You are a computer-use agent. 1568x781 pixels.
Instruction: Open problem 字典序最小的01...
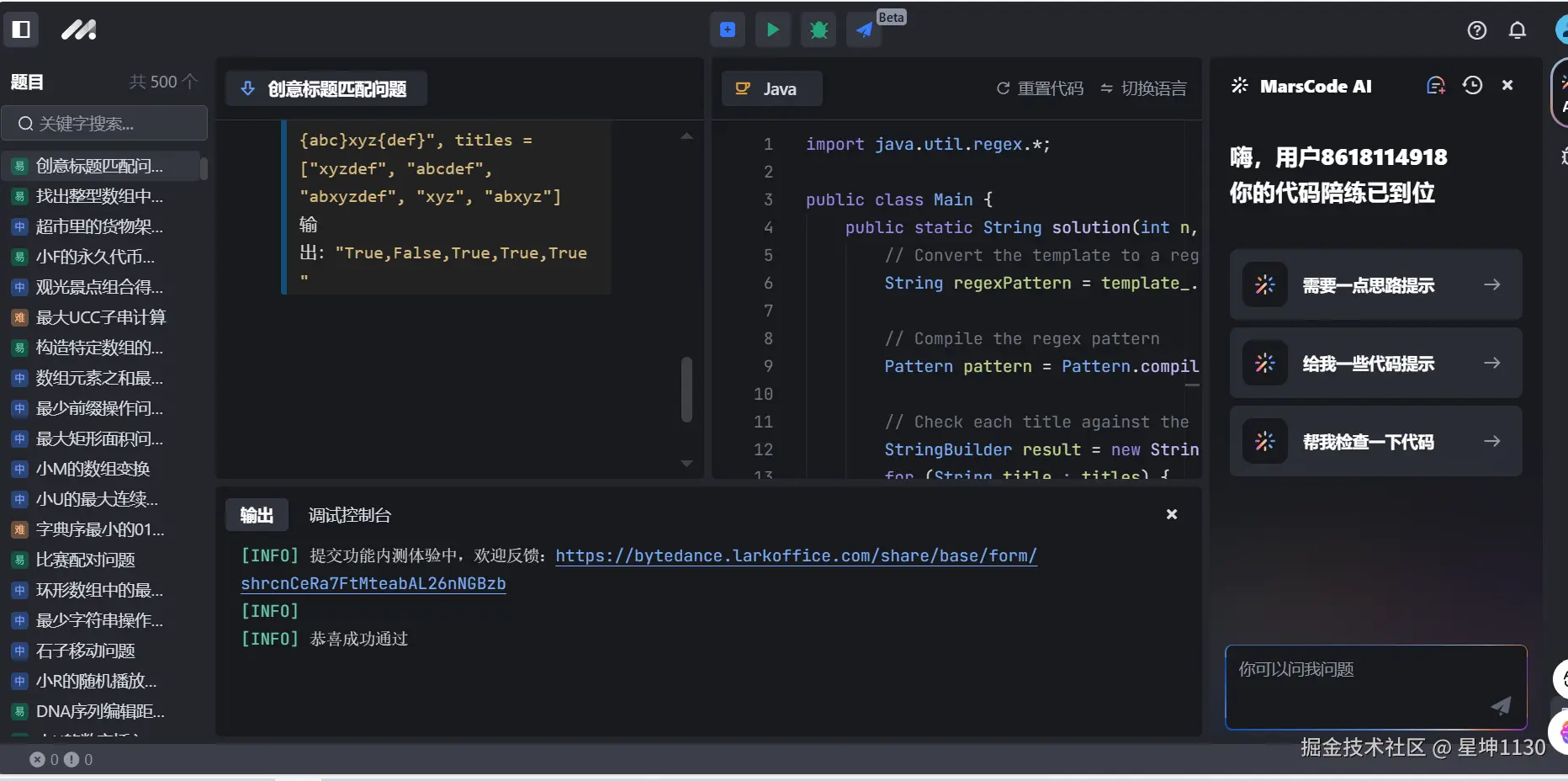(101, 529)
